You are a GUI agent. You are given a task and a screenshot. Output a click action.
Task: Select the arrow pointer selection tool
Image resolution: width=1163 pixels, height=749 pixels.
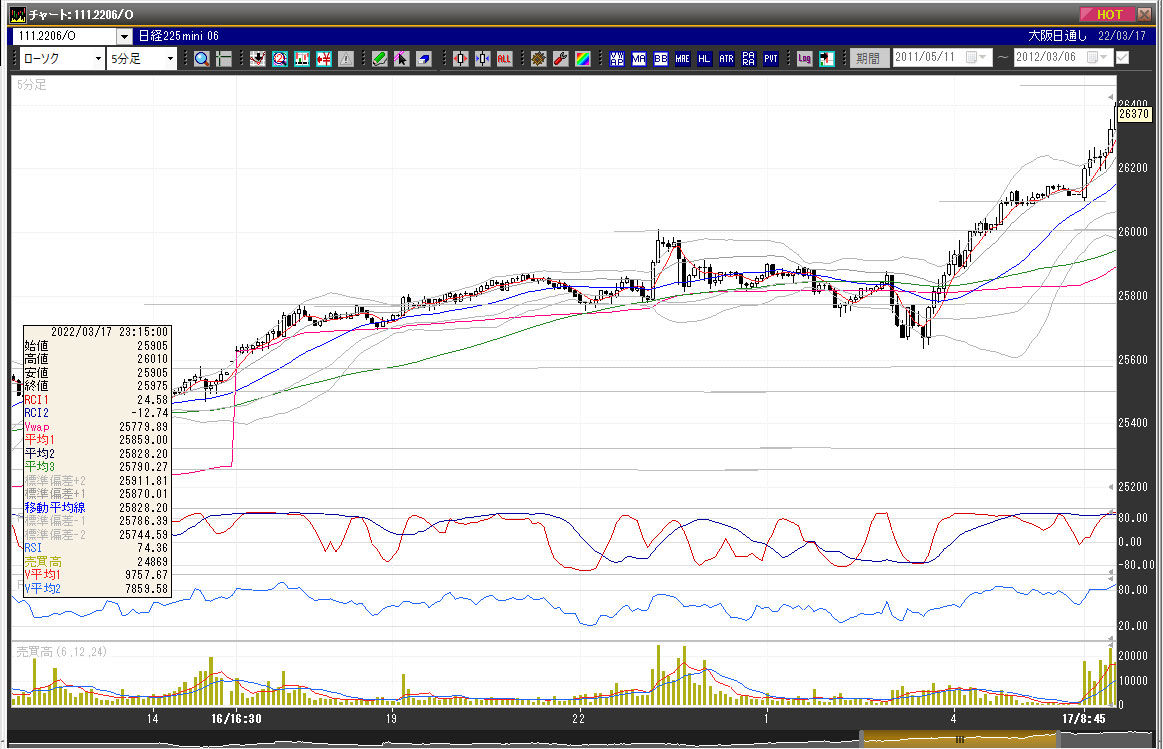401,59
